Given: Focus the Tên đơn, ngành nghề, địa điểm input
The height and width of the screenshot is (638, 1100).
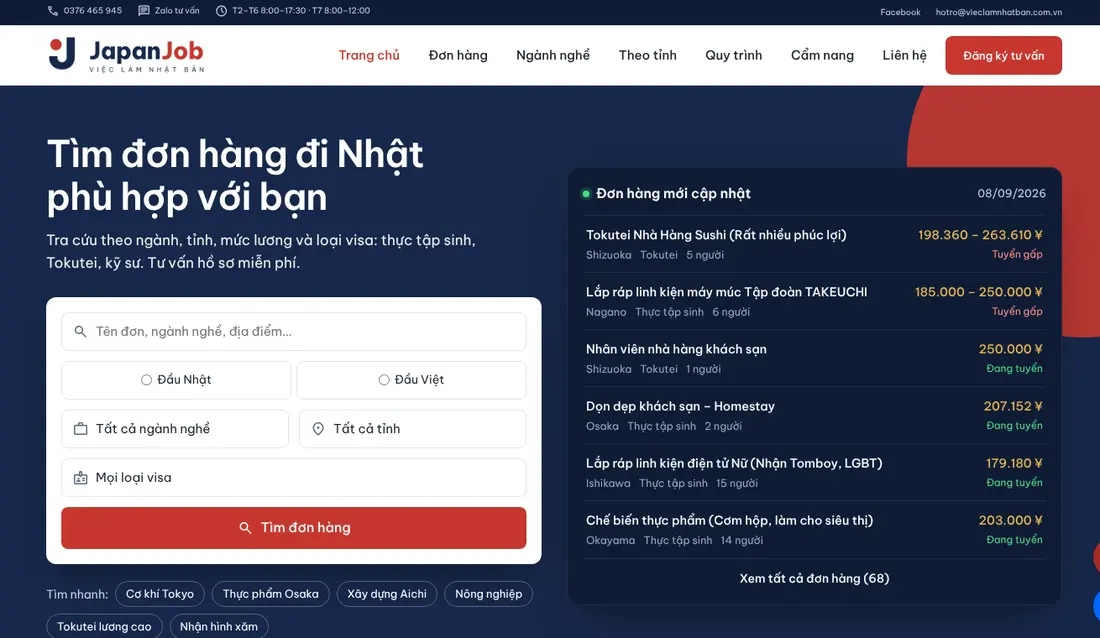Looking at the screenshot, I should pyautogui.click(x=293, y=331).
